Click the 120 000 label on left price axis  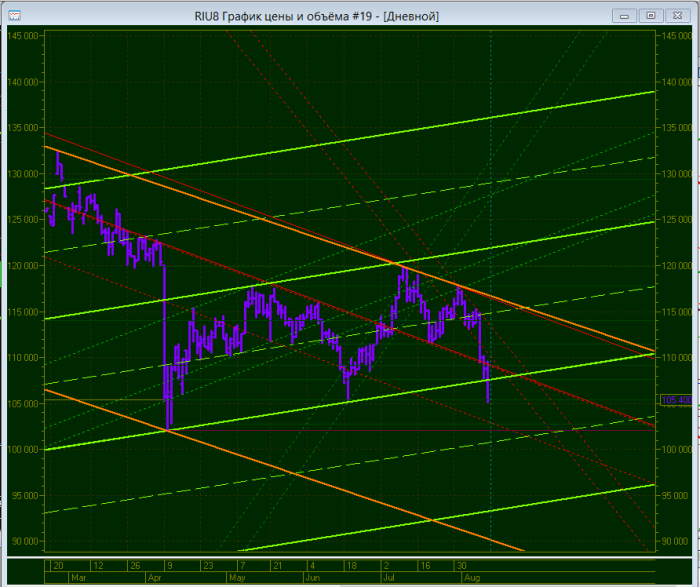pyautogui.click(x=23, y=266)
